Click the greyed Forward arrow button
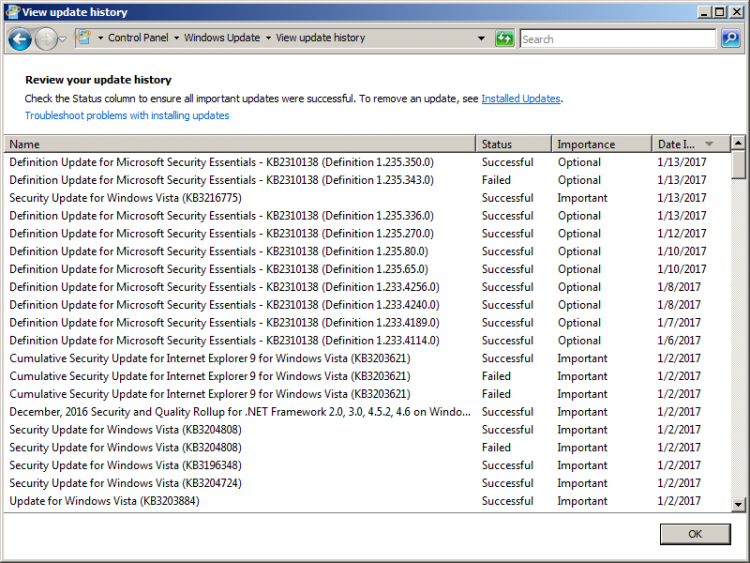Viewport: 750px width, 563px height. pos(46,39)
